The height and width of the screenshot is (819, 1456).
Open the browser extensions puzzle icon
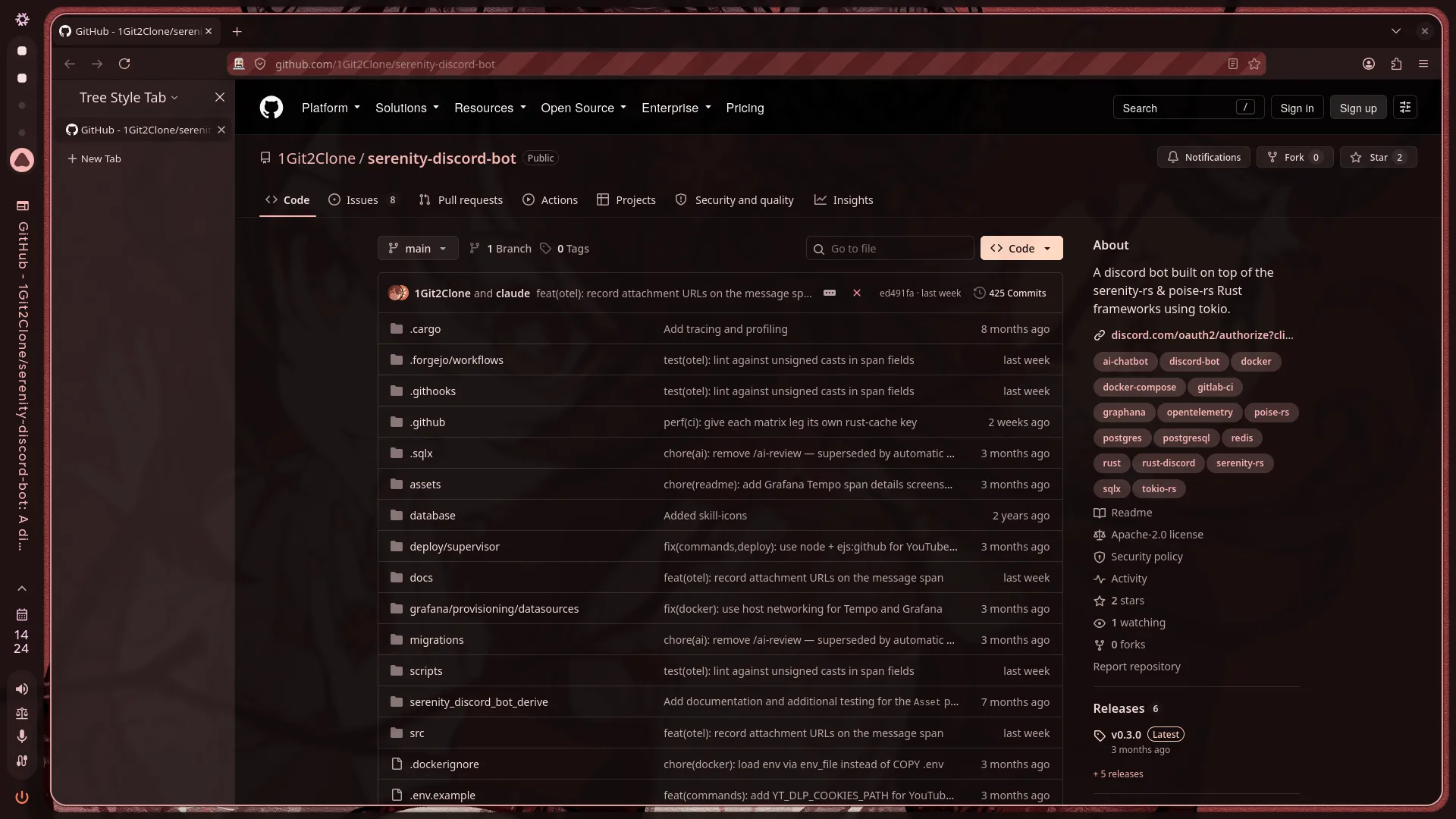1396,64
